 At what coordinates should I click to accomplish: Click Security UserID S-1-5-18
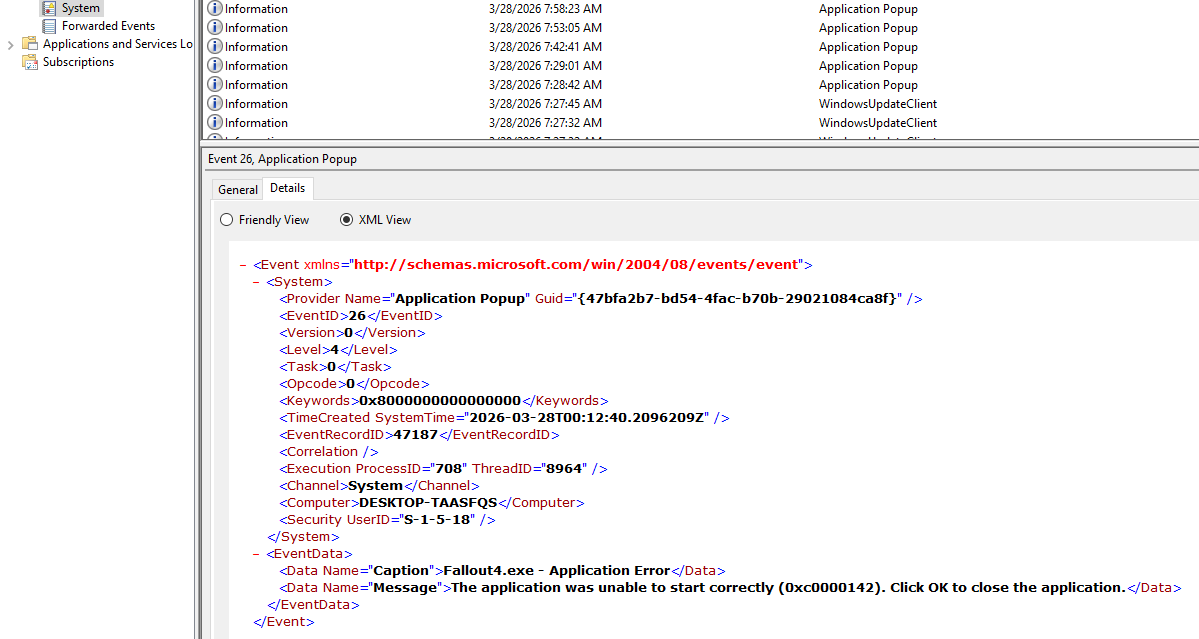coord(437,520)
